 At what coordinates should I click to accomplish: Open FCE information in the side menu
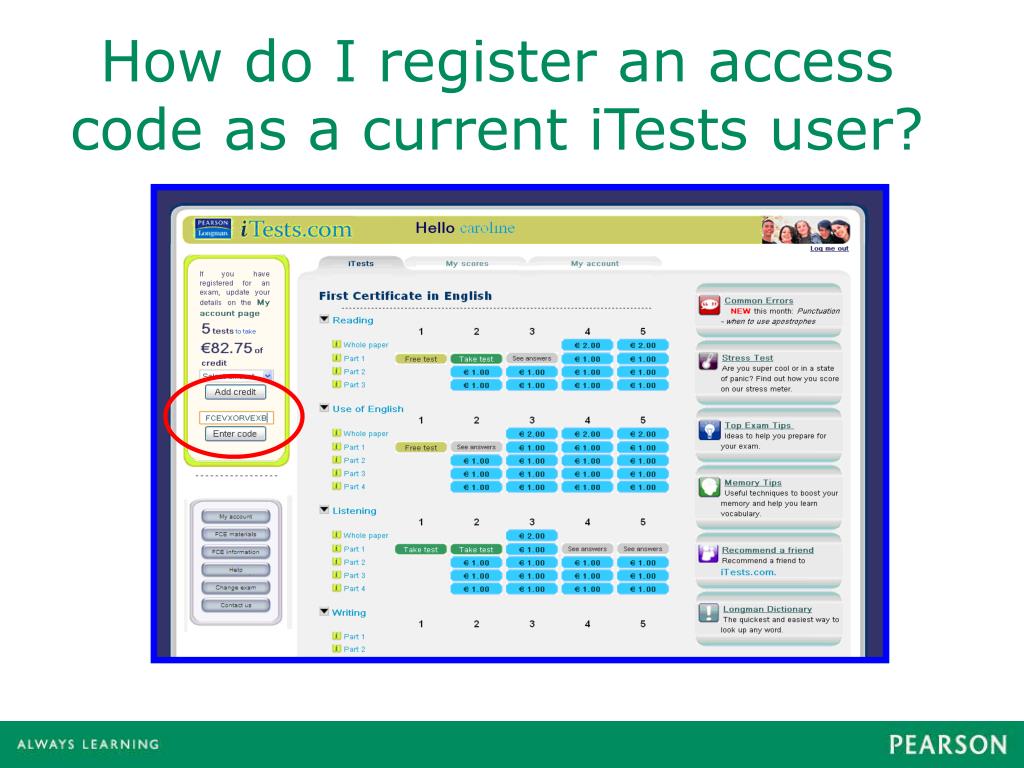point(236,552)
